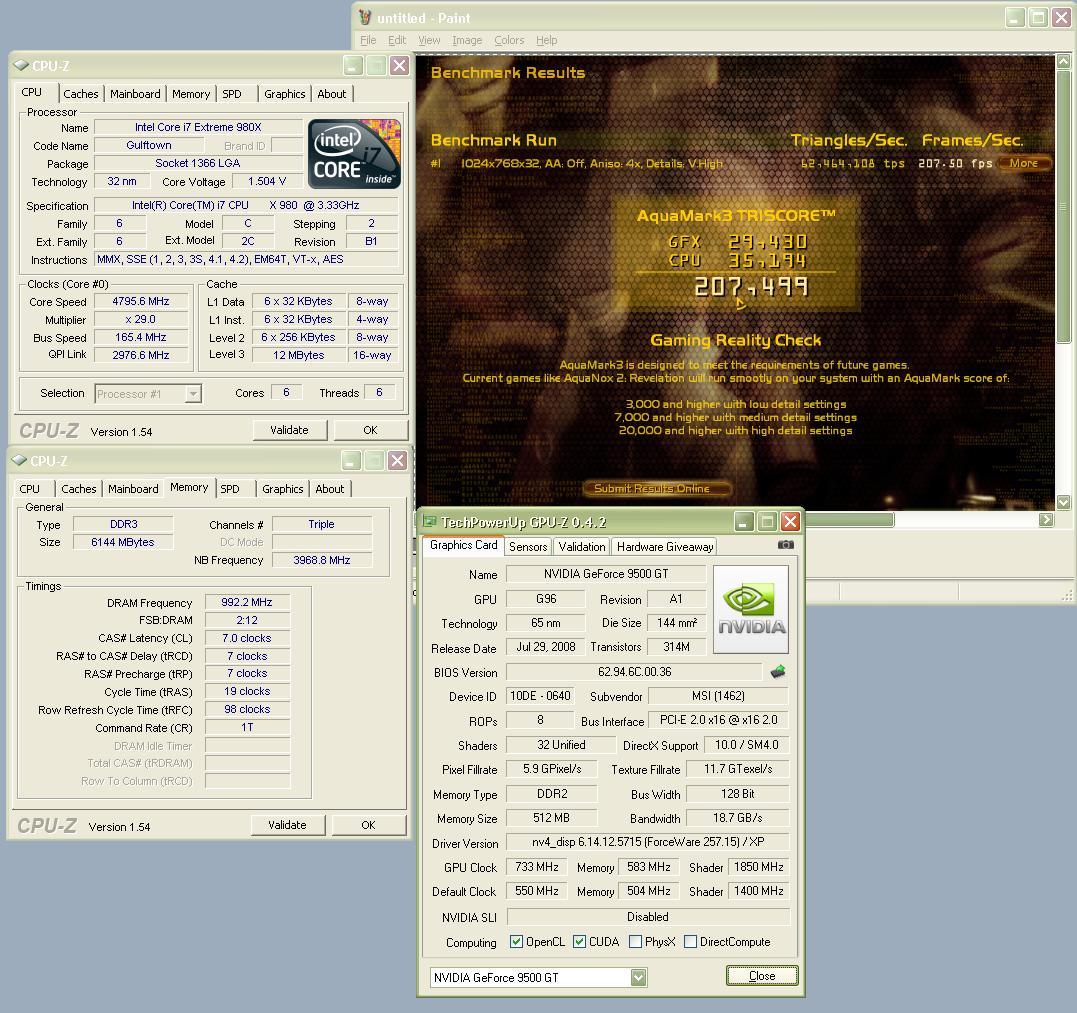The height and width of the screenshot is (1013, 1077).
Task: Click the GPU-Z Name field
Action: coord(606,573)
